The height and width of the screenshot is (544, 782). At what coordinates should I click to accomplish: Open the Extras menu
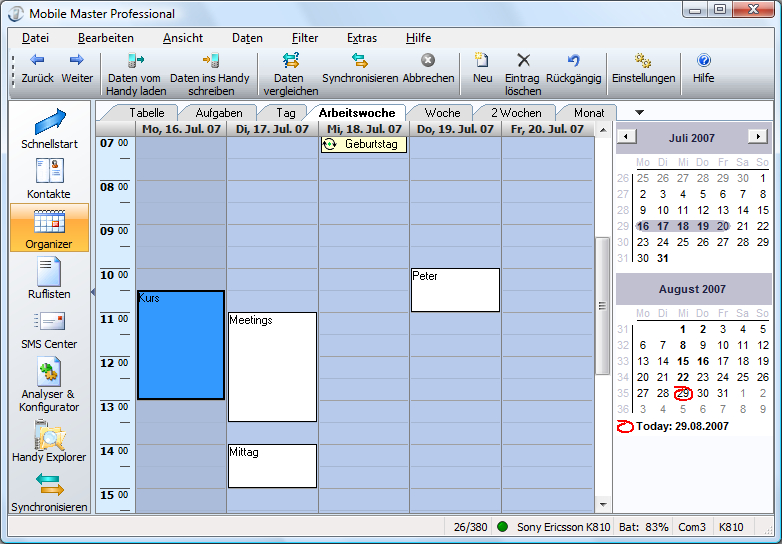362,38
